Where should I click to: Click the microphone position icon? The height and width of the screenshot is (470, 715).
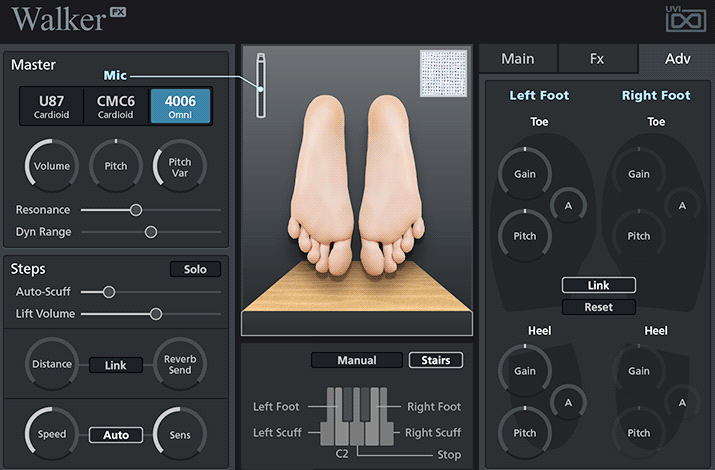pyautogui.click(x=262, y=86)
